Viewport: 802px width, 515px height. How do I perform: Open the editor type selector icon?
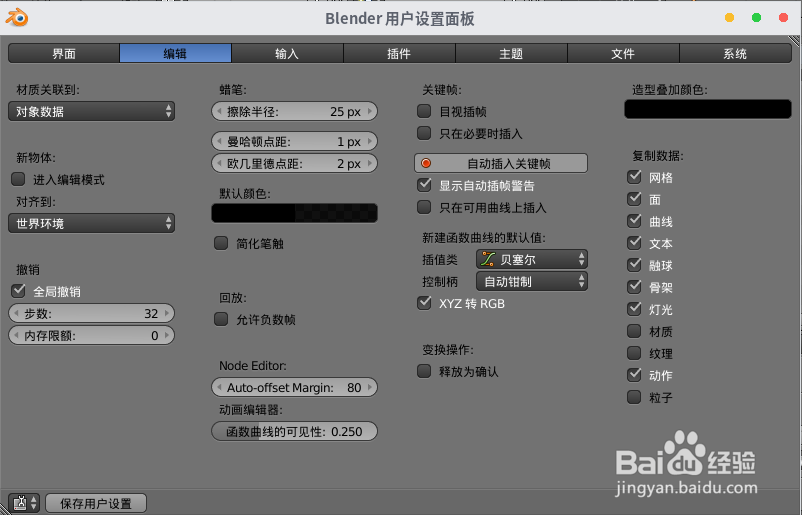click(24, 503)
